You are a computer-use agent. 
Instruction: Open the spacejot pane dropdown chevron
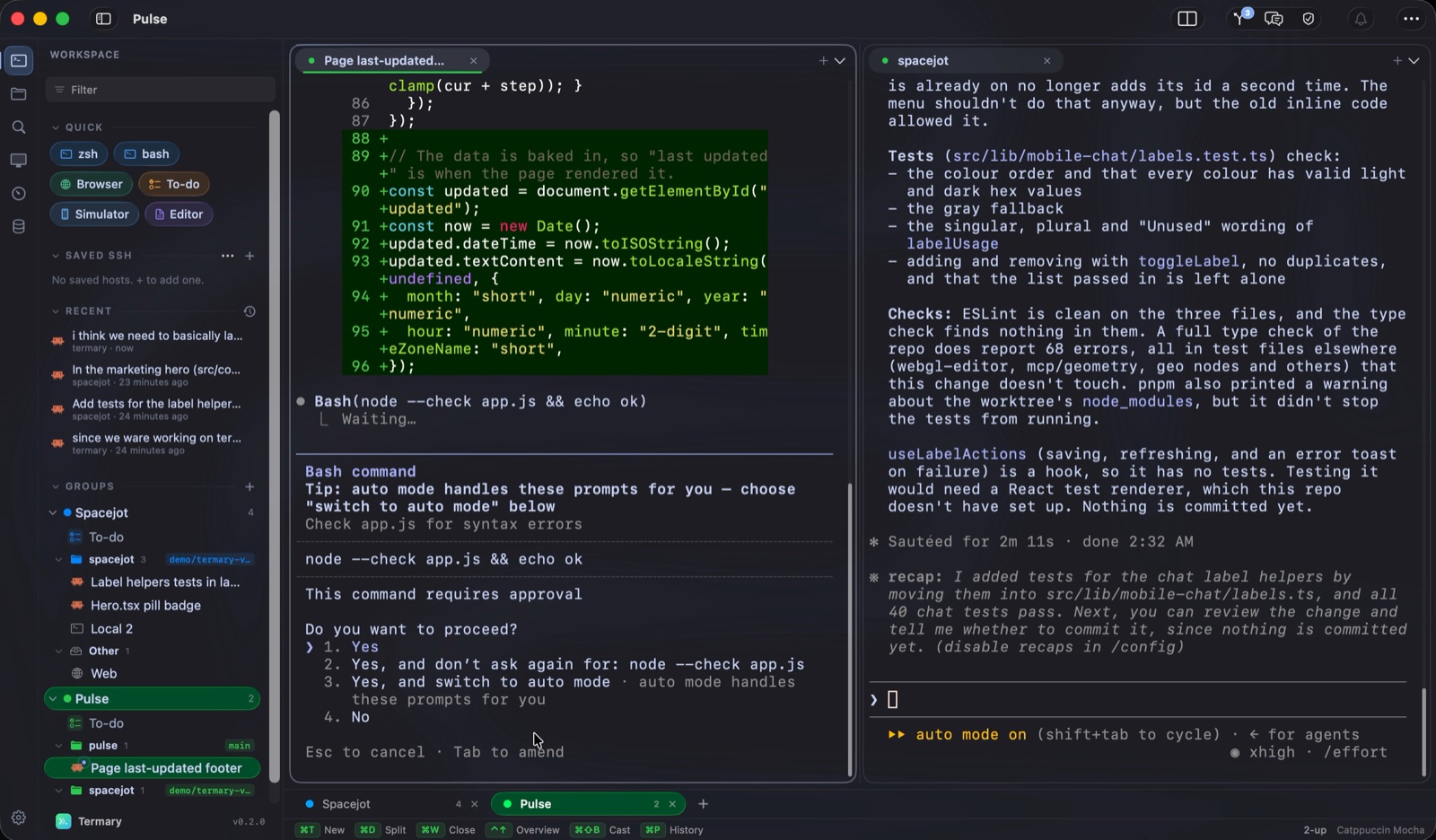pyautogui.click(x=1414, y=61)
